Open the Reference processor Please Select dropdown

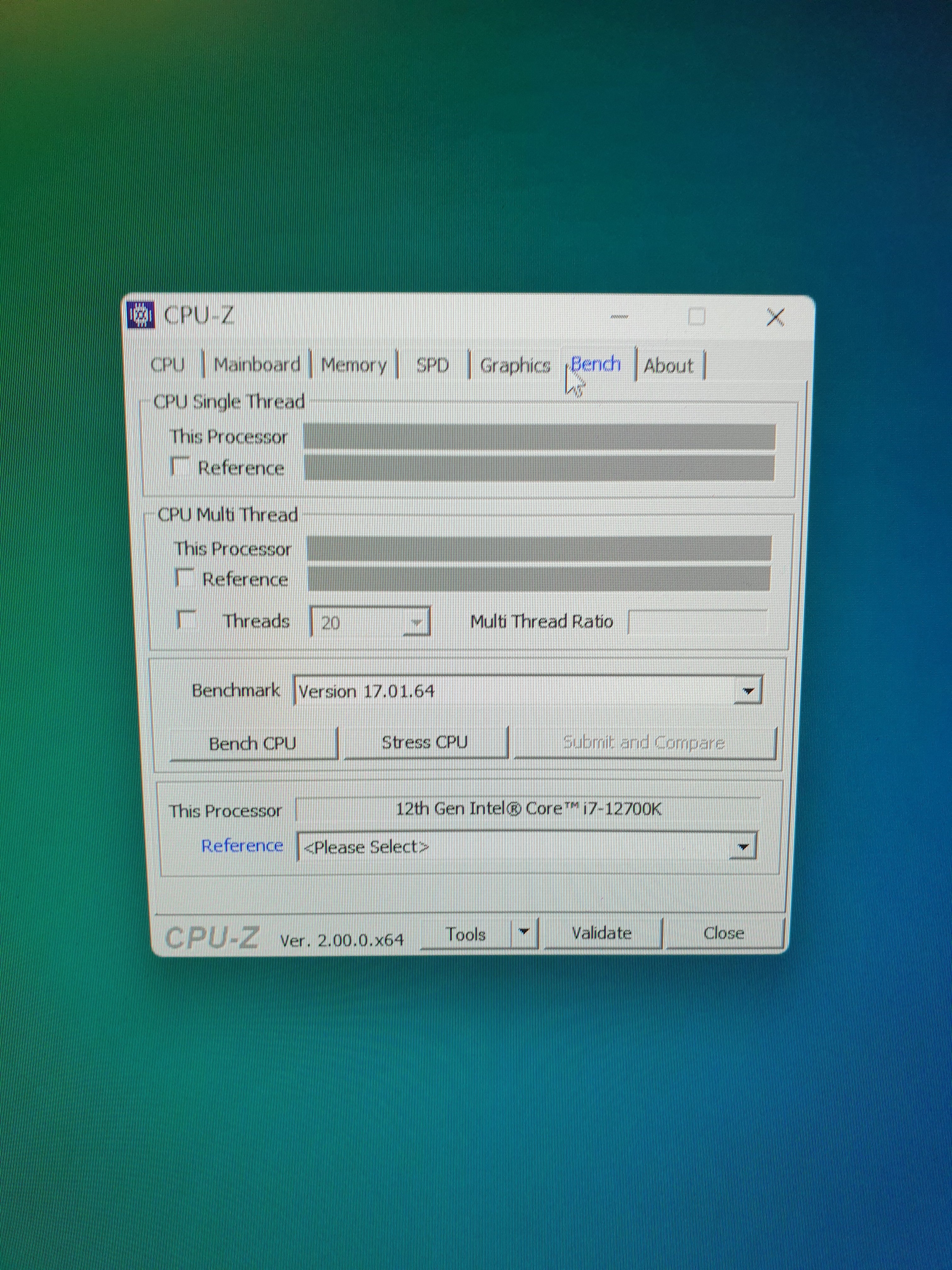pos(743,847)
